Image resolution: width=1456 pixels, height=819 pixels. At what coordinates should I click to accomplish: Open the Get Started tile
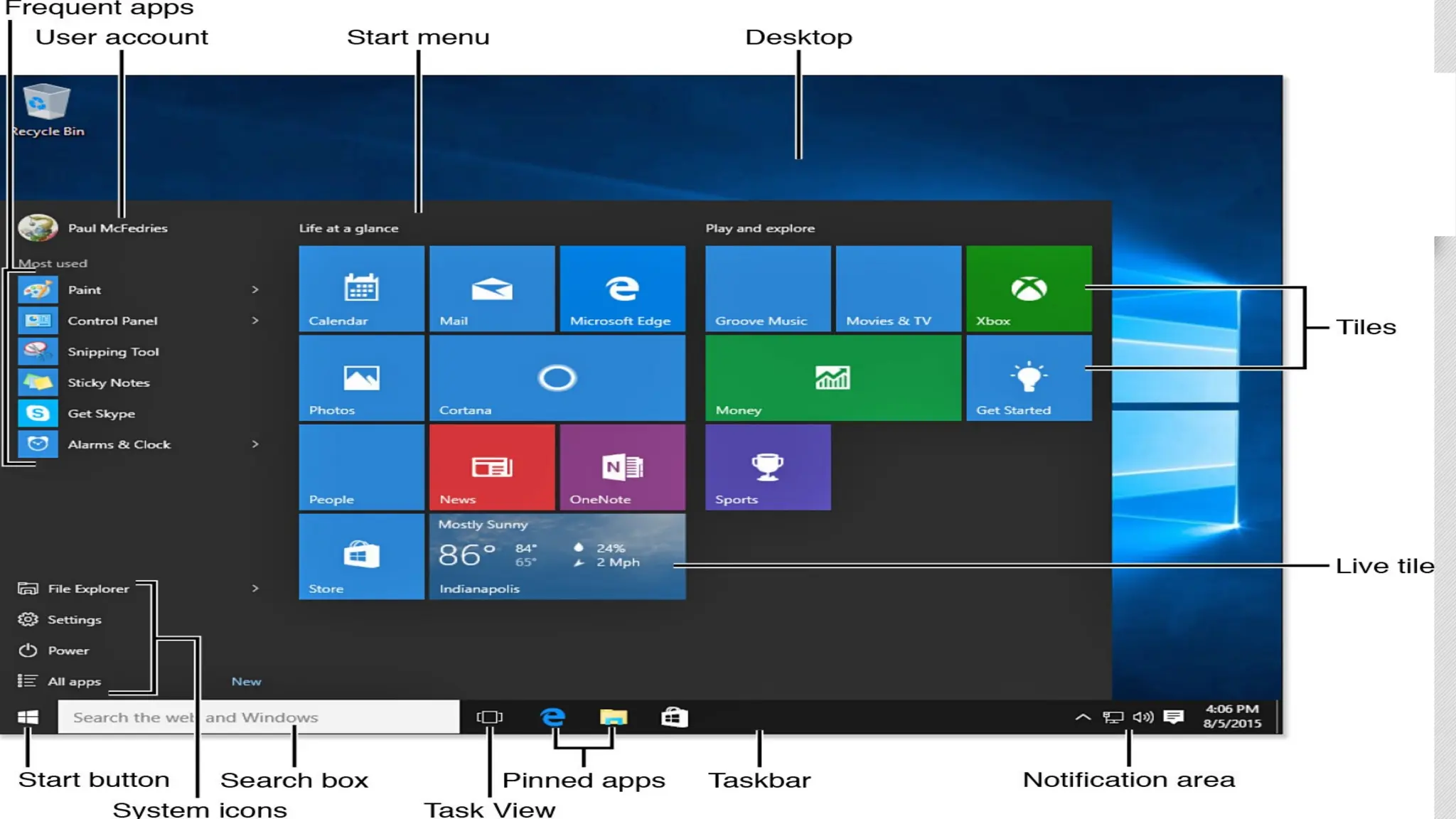tap(1029, 378)
